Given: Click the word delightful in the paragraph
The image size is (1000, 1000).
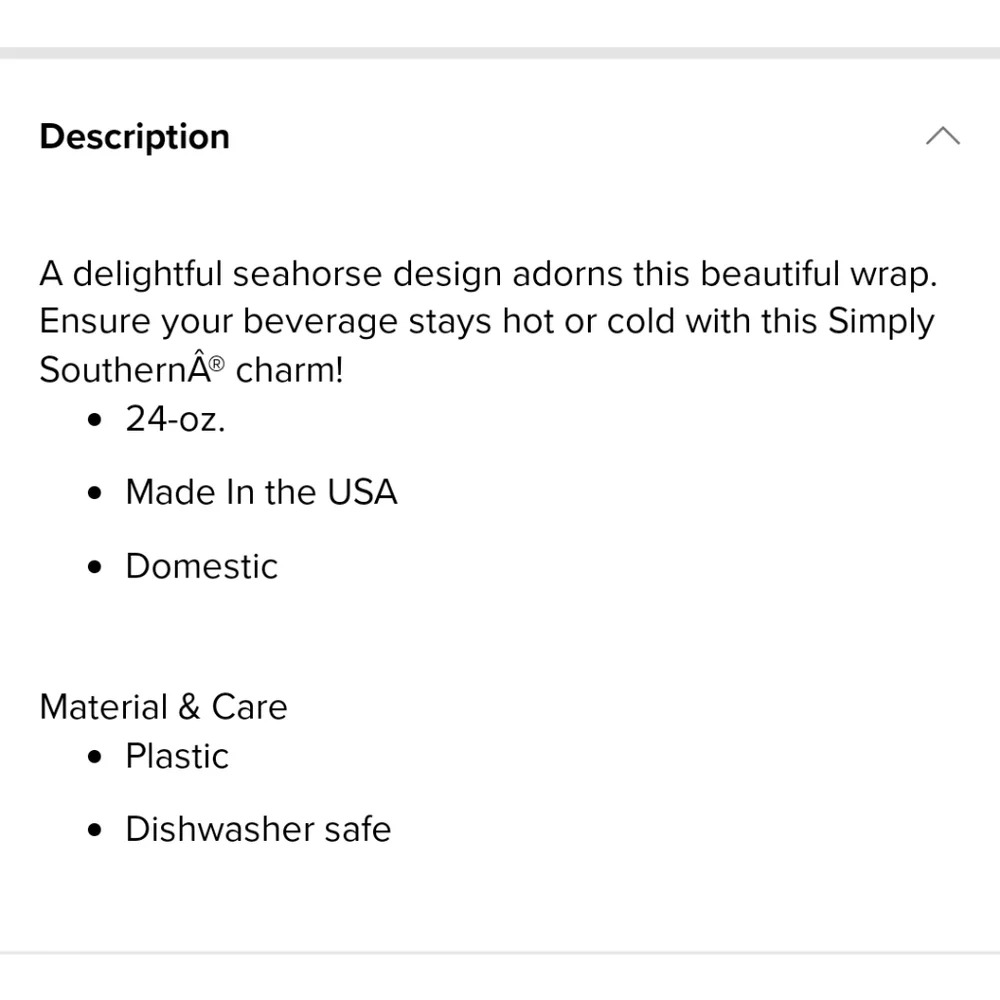Looking at the screenshot, I should pyautogui.click(x=148, y=273).
